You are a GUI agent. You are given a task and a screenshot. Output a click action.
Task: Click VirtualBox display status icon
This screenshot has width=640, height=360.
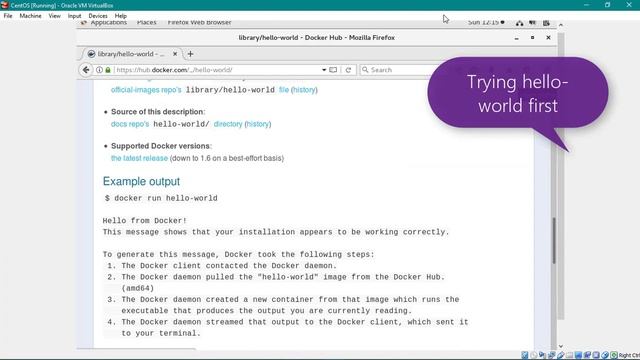tap(578, 355)
